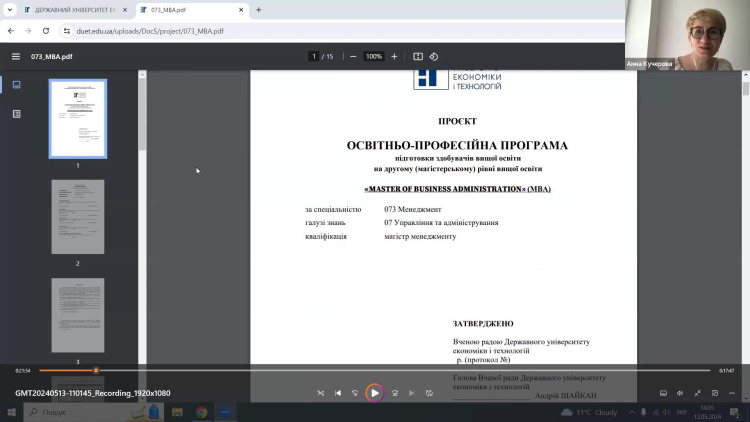Zoom out of the PDF with minus

click(x=353, y=57)
